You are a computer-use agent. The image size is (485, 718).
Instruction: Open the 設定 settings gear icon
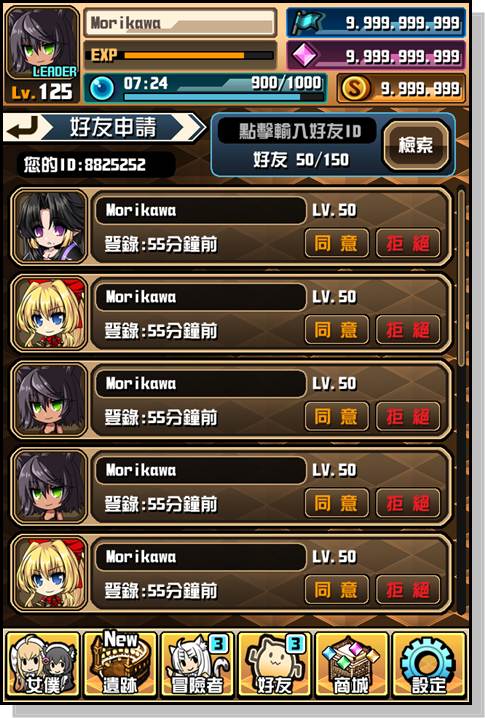pos(429,664)
